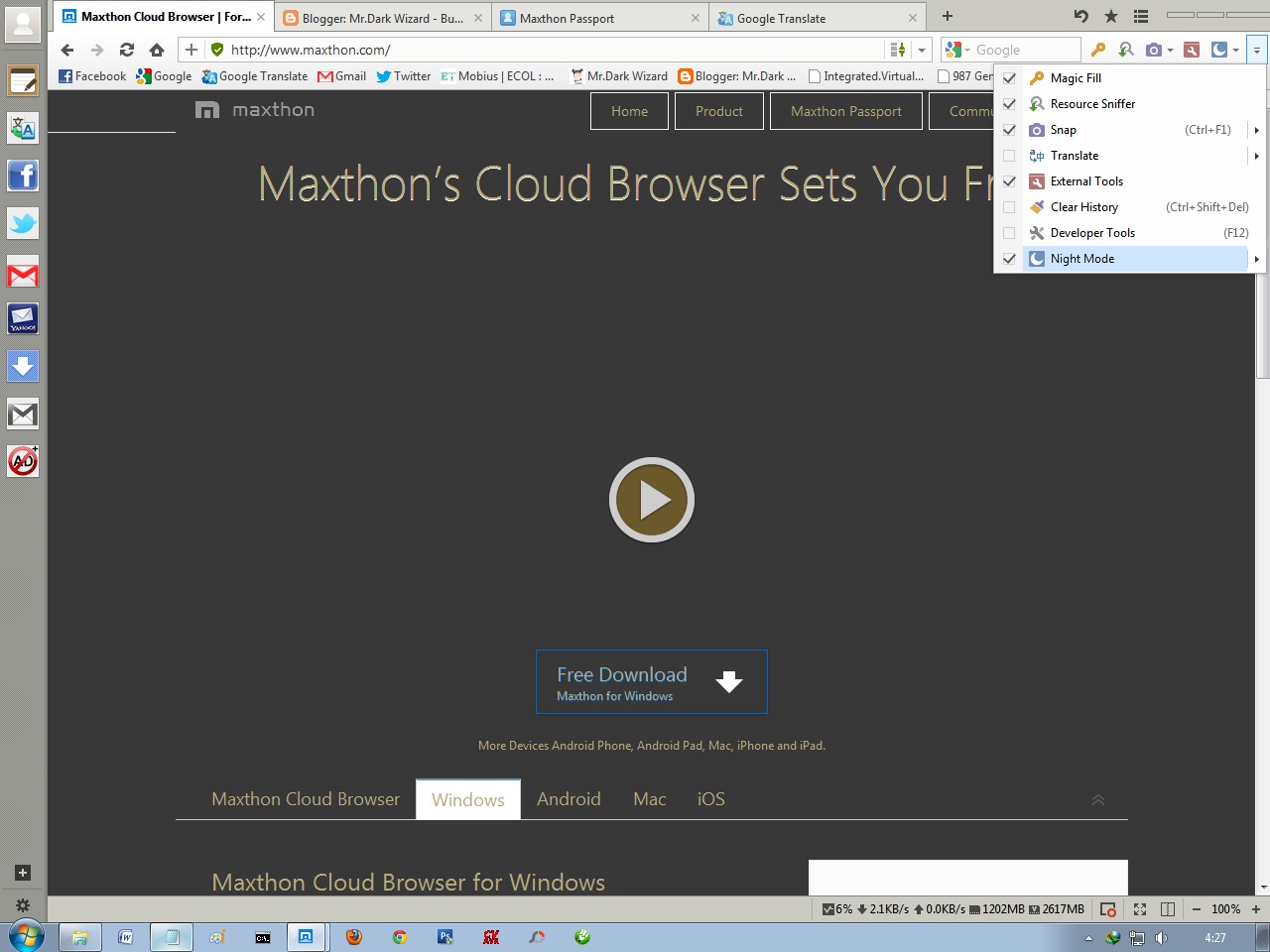Screen dimensions: 1270x952
Task: Switch to the Maxthon Passport tab
Action: [x=600, y=18]
